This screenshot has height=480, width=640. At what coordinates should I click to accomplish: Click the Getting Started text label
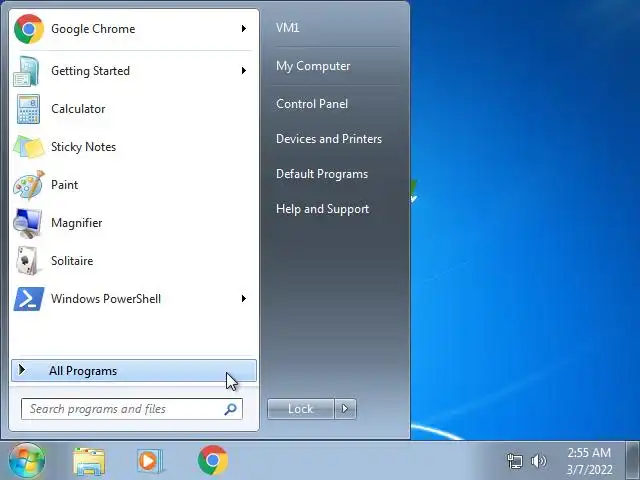click(x=91, y=71)
